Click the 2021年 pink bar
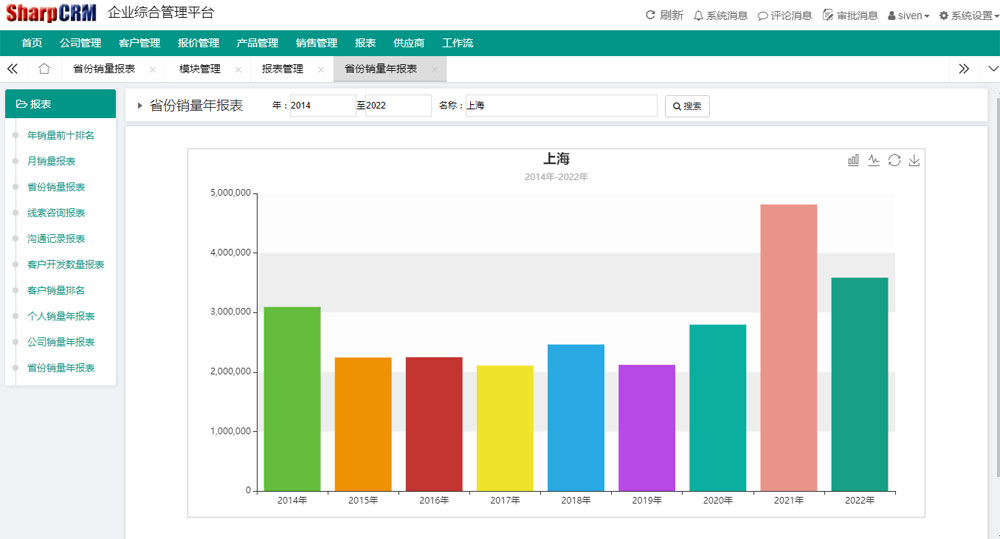This screenshot has width=1000, height=539. (788, 347)
